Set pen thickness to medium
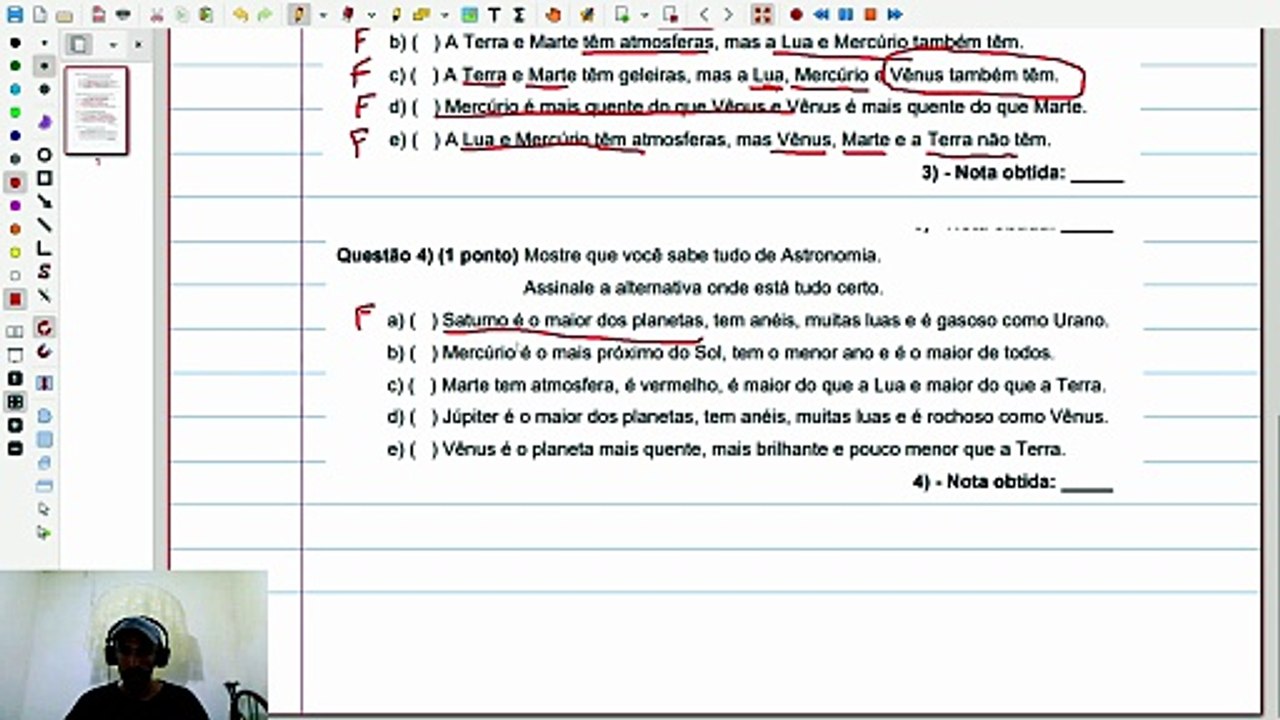This screenshot has width=1280, height=720. pos(45,65)
